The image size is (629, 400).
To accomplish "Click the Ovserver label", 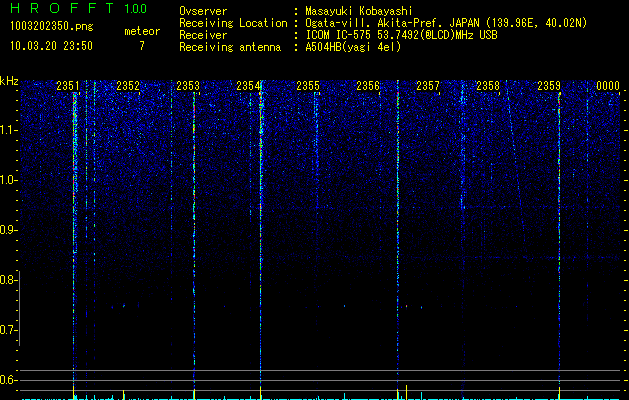I will point(203,11).
